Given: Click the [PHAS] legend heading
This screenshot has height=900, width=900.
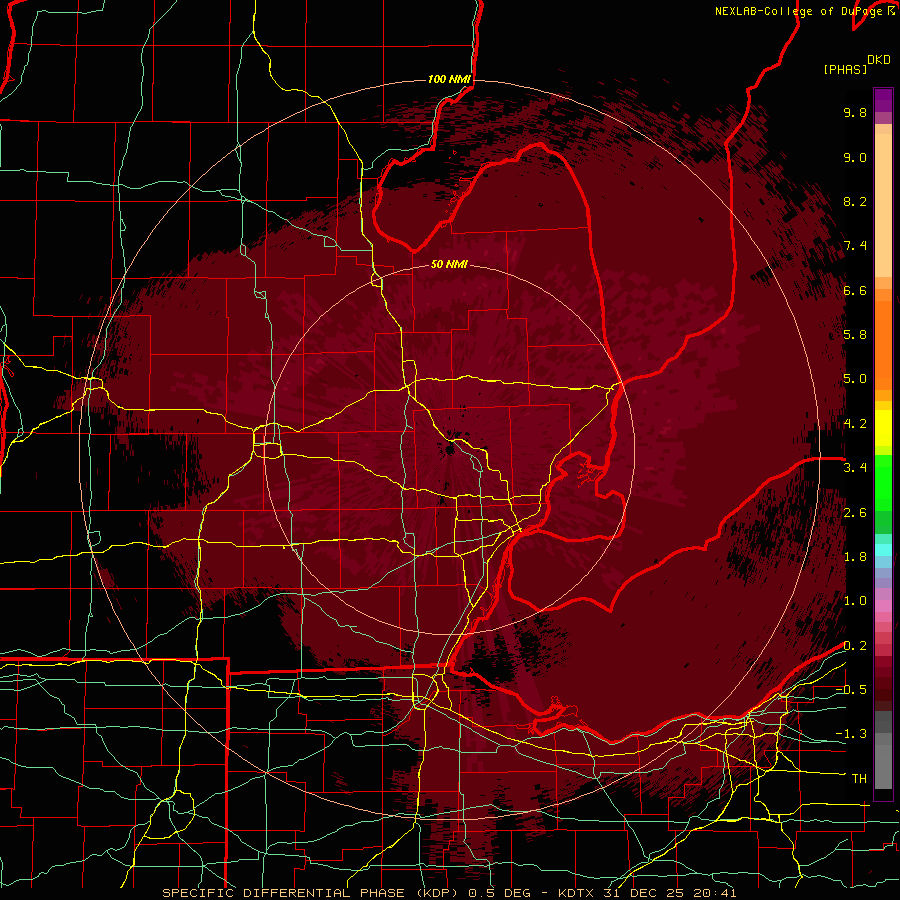Looking at the screenshot, I should [845, 69].
